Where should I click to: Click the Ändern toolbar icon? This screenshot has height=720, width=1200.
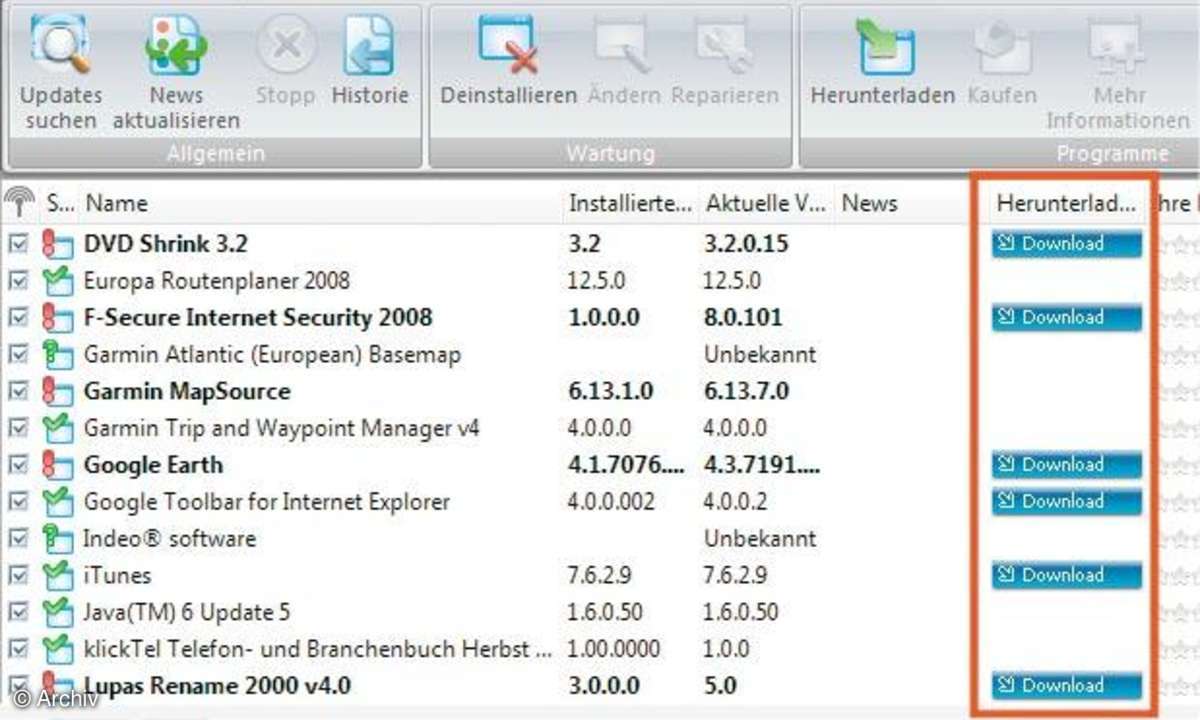point(624,47)
